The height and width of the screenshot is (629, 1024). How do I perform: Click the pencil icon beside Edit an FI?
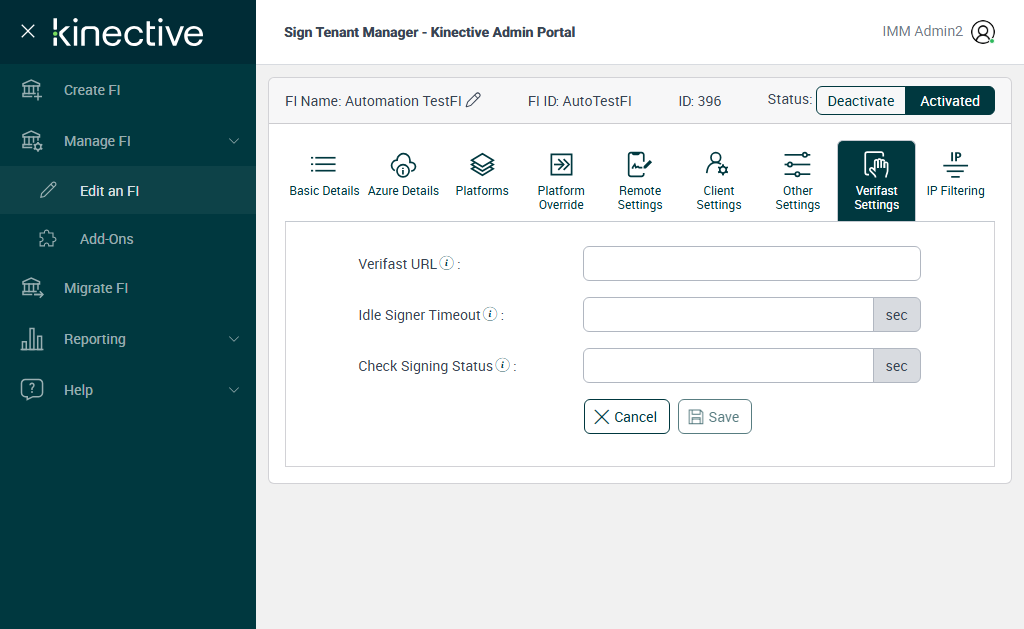click(x=48, y=190)
